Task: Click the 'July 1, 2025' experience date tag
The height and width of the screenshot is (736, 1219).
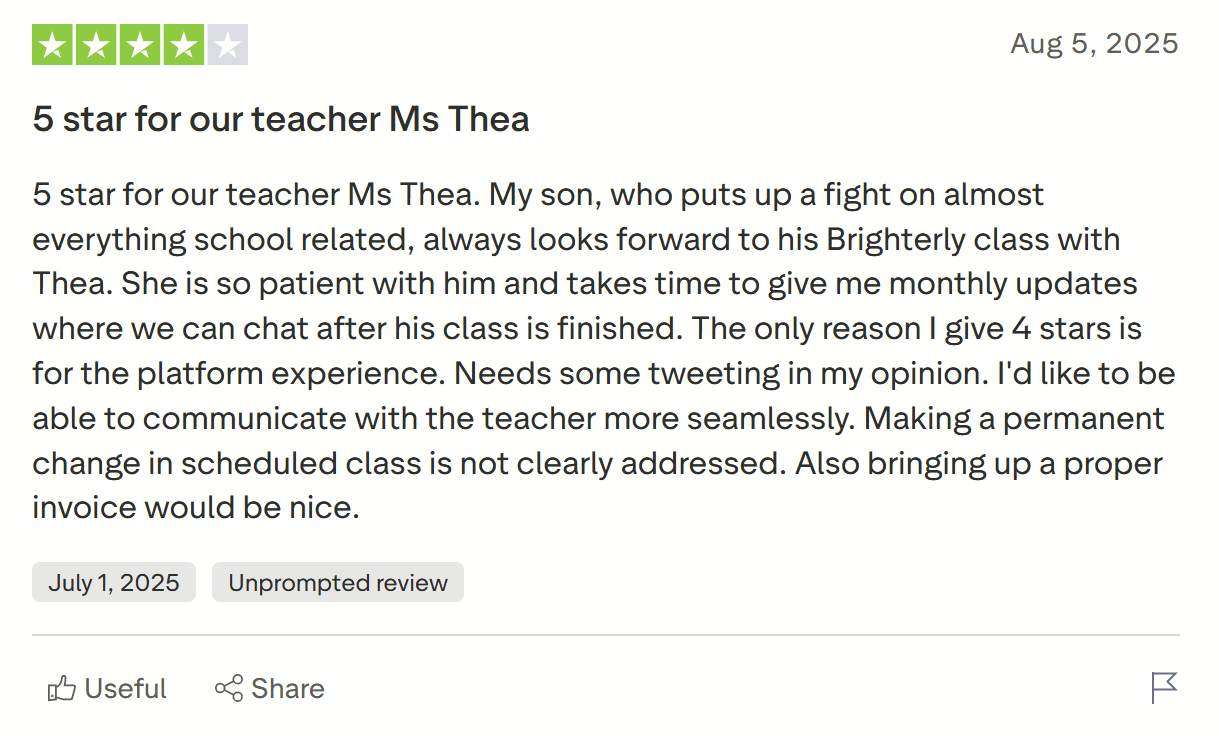Action: coord(113,582)
